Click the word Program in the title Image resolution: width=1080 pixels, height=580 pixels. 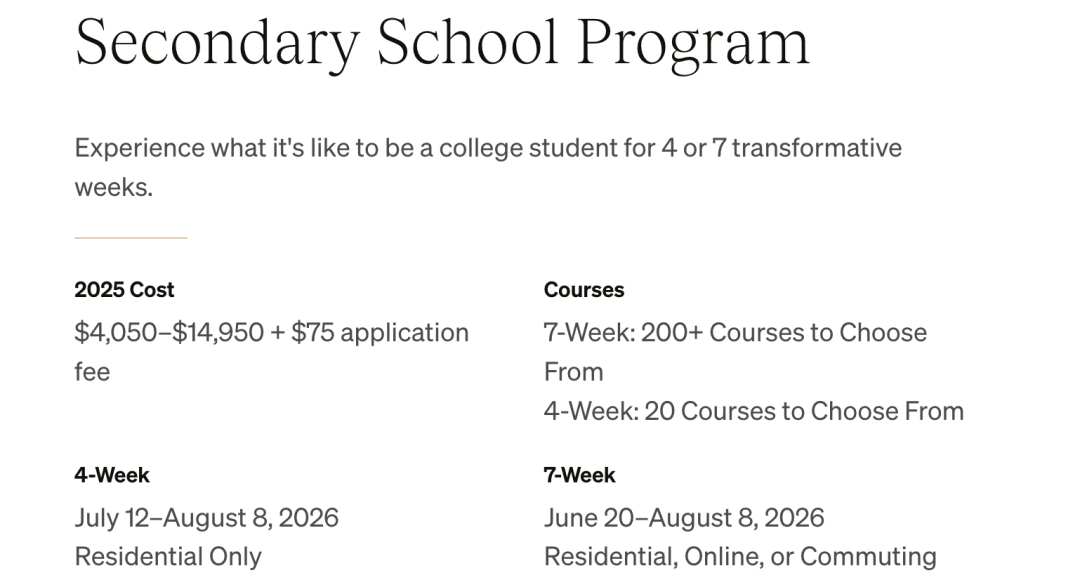(694, 45)
